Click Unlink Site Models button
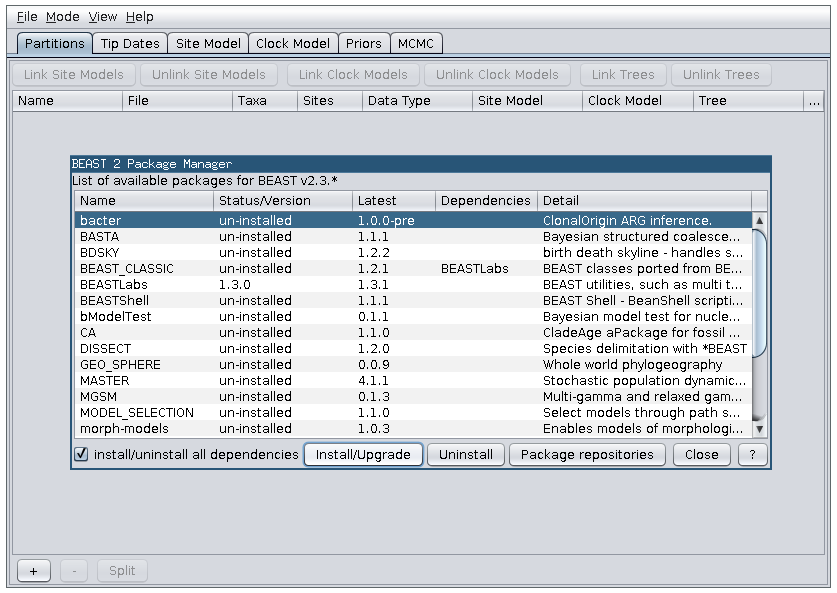The width and height of the screenshot is (837, 593). click(209, 75)
